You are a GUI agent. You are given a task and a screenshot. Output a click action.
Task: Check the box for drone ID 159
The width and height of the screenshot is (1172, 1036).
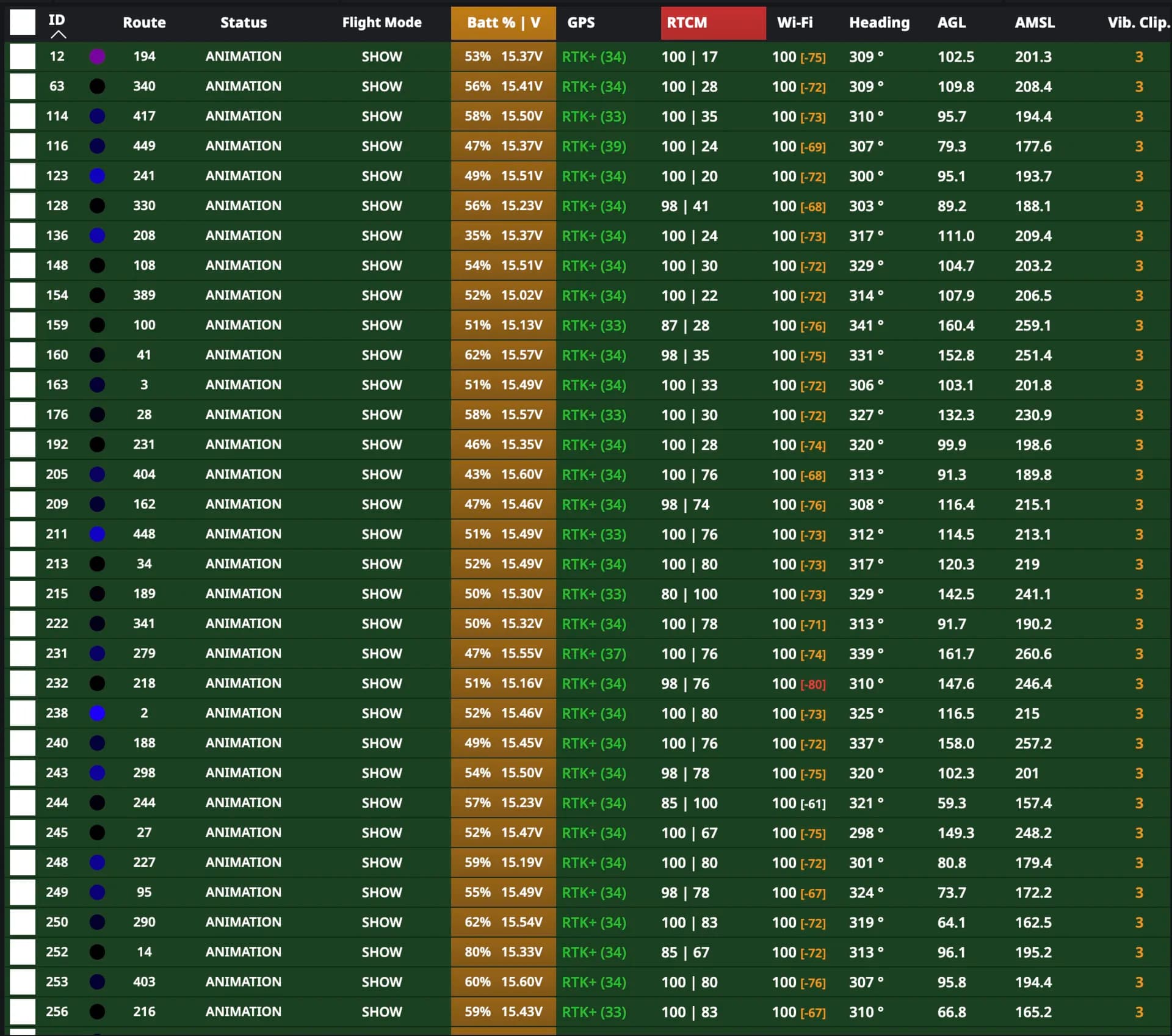[23, 325]
